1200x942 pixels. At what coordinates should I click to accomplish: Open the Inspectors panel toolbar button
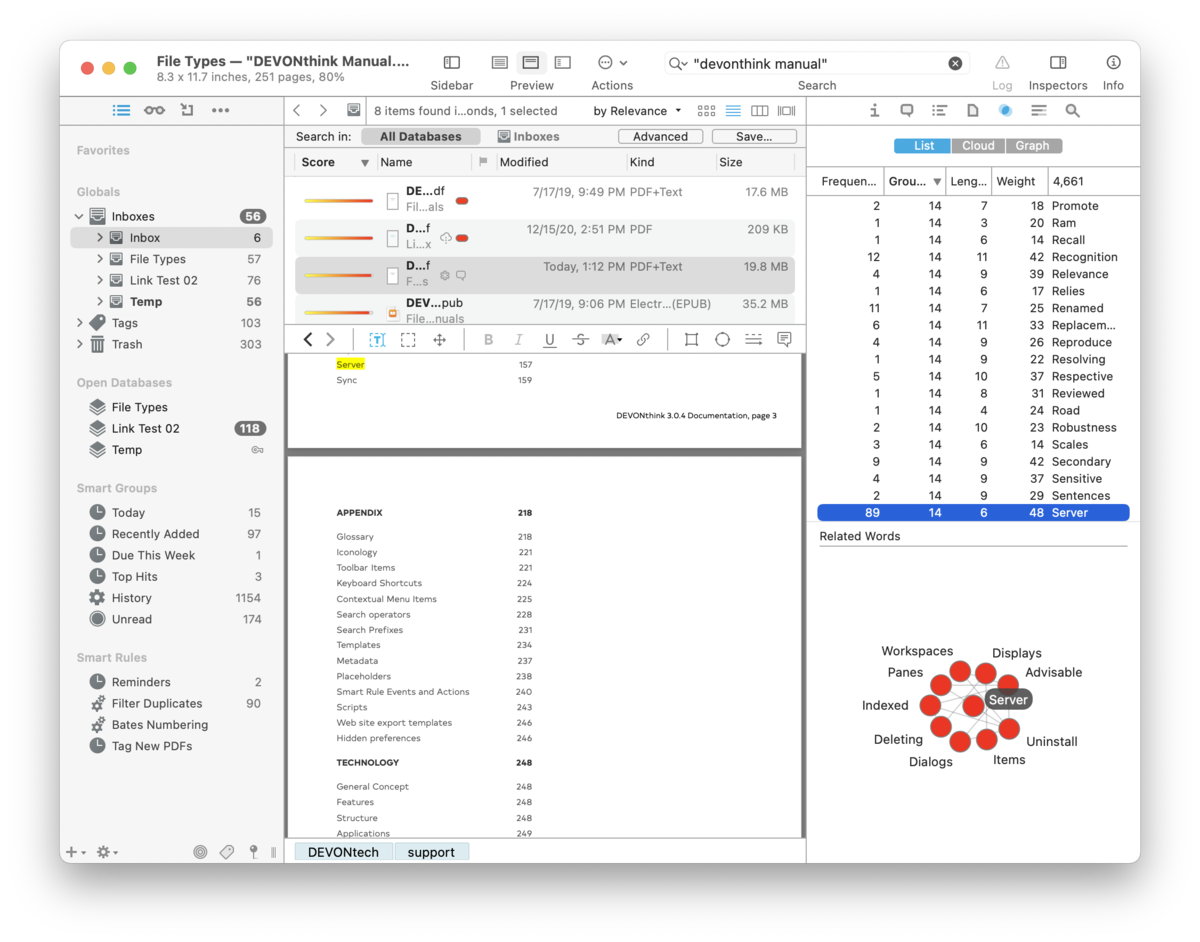tap(1058, 63)
